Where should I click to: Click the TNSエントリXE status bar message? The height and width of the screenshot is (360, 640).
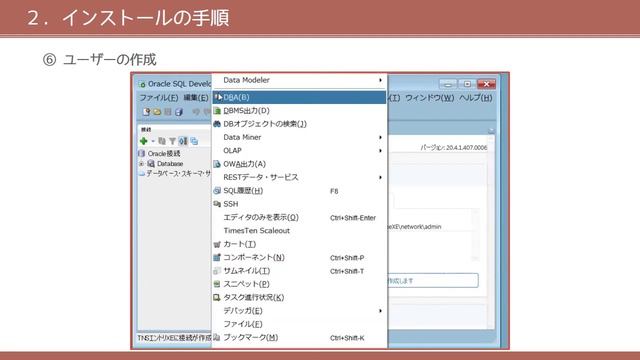point(174,338)
